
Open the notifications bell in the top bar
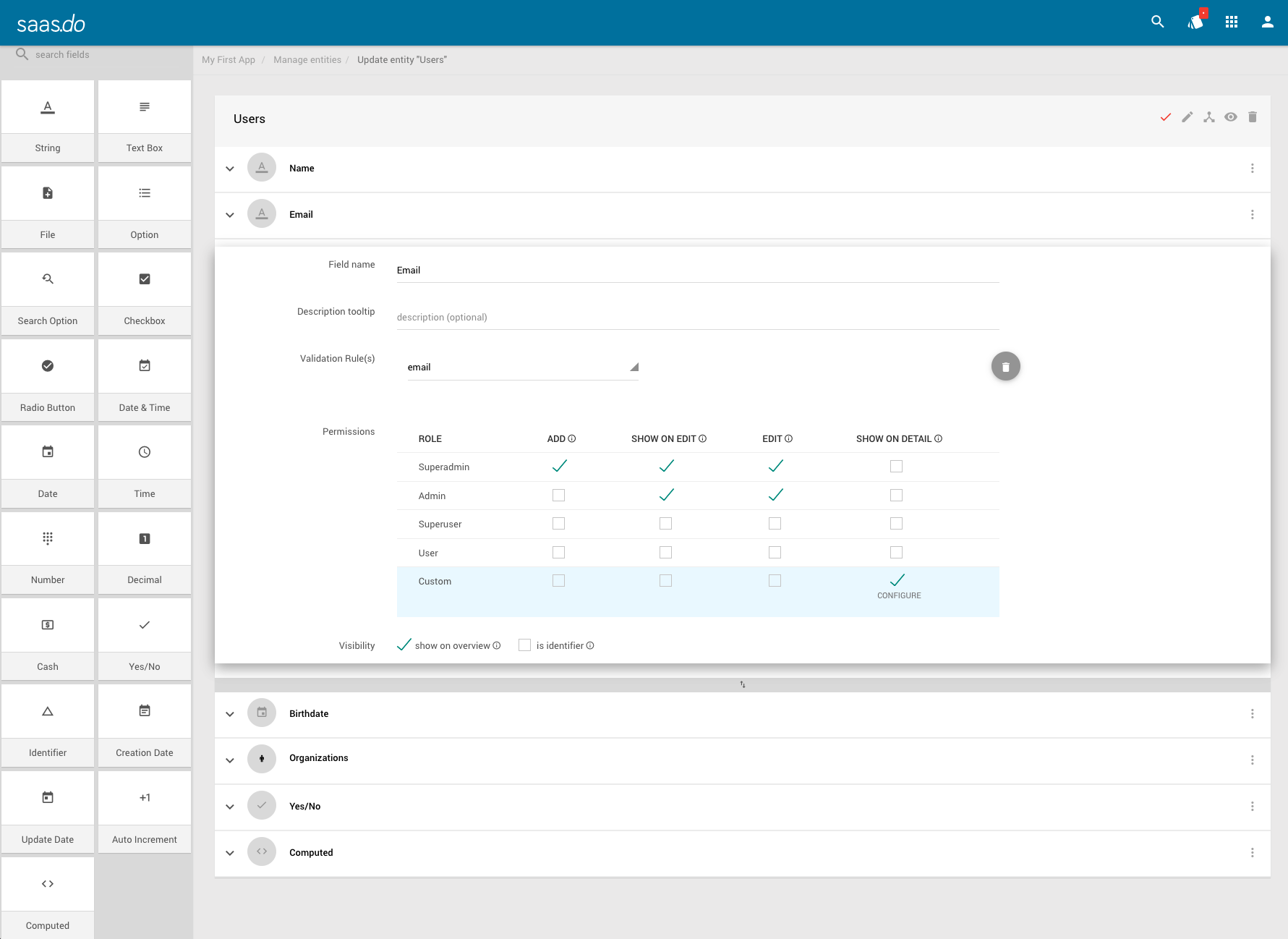click(x=1194, y=22)
